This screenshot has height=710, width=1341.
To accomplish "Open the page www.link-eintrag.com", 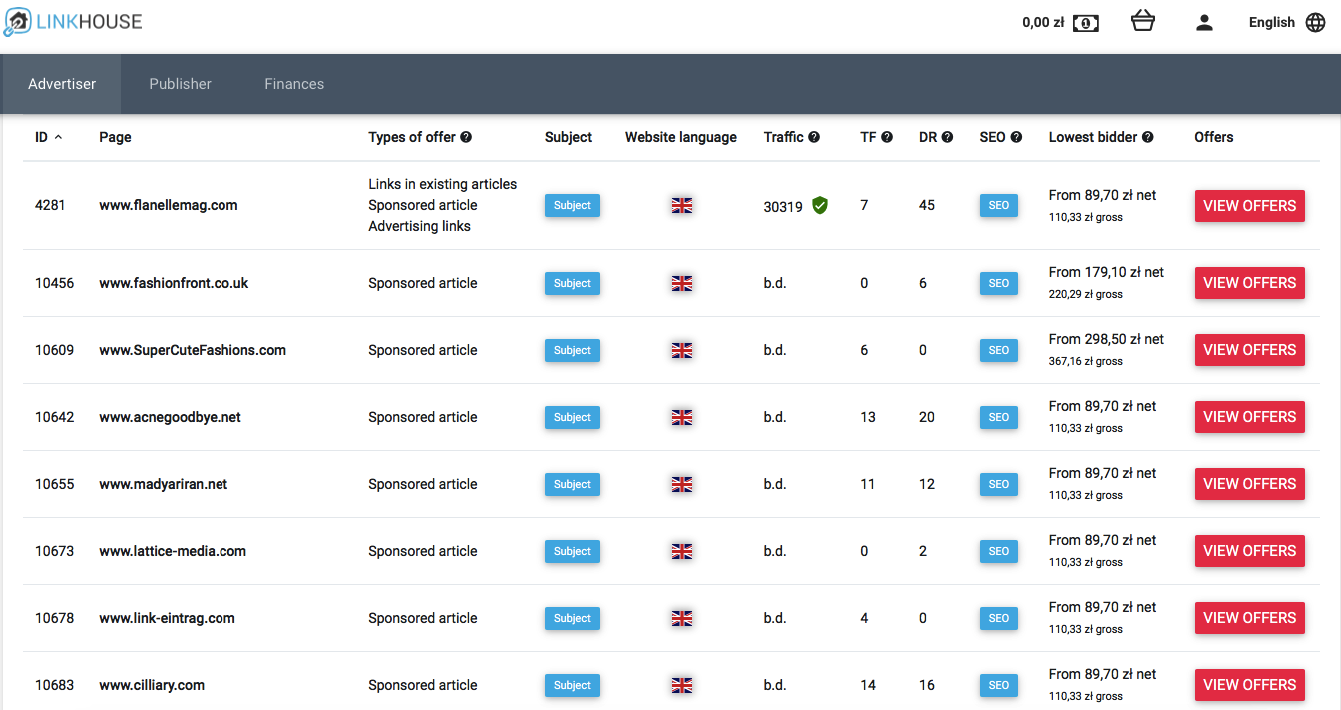I will click(167, 618).
